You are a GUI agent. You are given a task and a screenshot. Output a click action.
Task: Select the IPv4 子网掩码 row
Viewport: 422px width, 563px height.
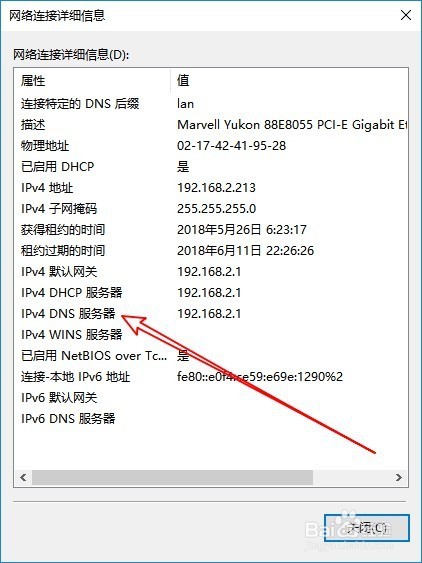[211, 209]
